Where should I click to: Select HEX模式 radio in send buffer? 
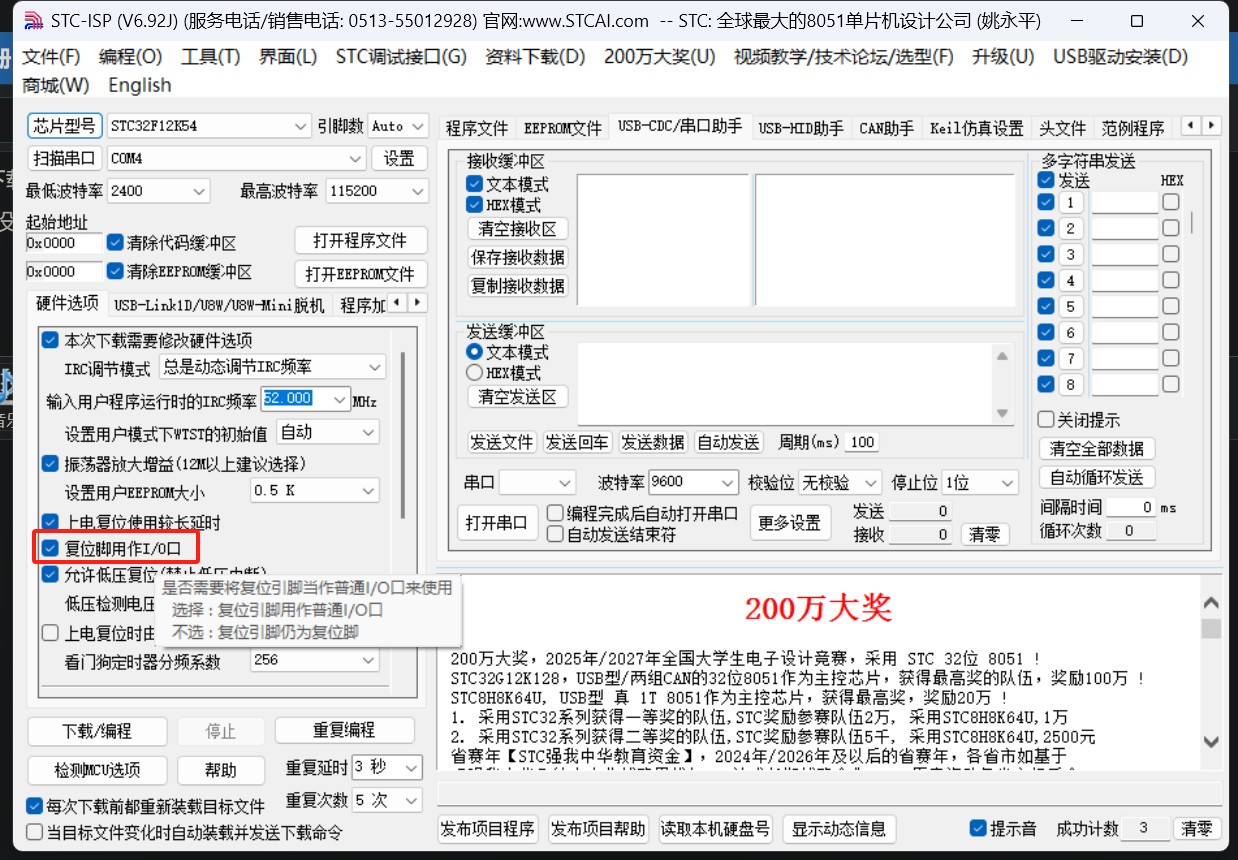475,373
